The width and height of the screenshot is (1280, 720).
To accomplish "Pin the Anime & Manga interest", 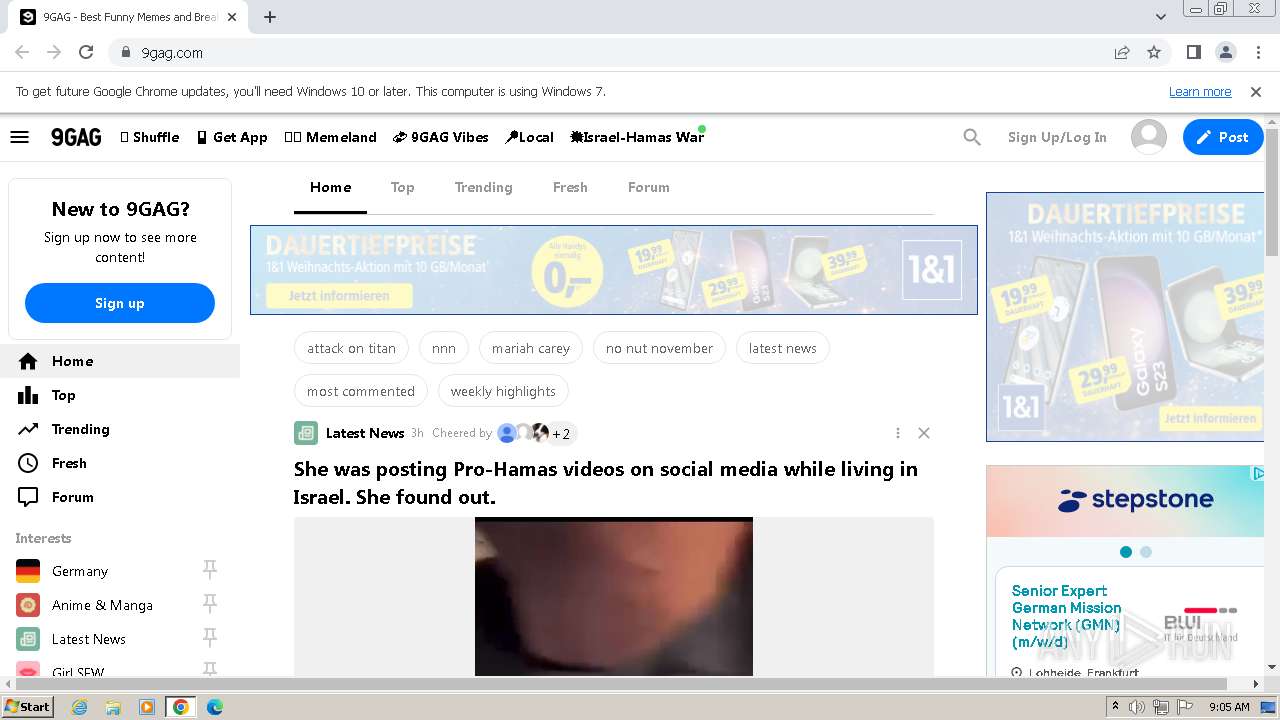I will pyautogui.click(x=210, y=604).
